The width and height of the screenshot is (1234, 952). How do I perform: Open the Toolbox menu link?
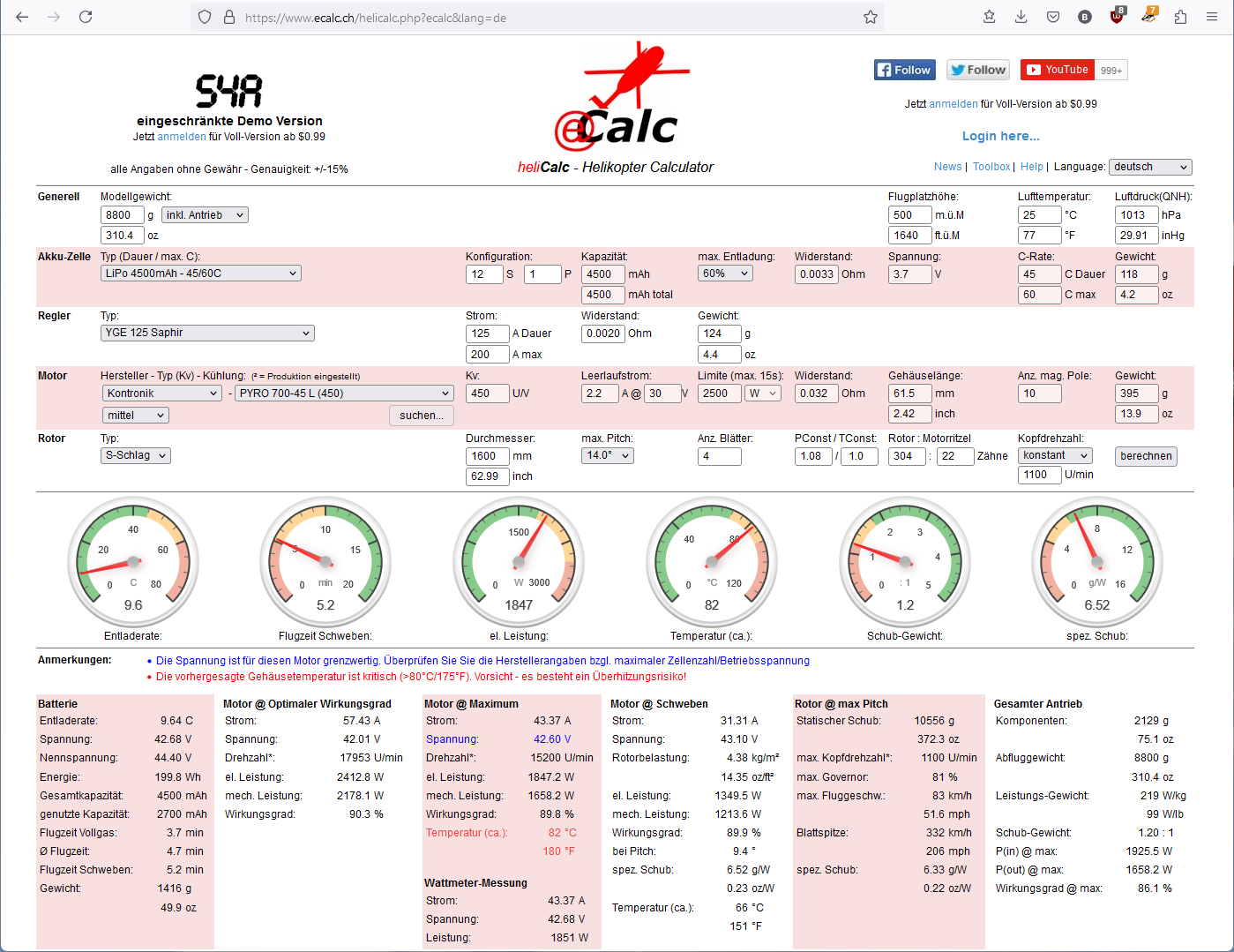[x=991, y=167]
